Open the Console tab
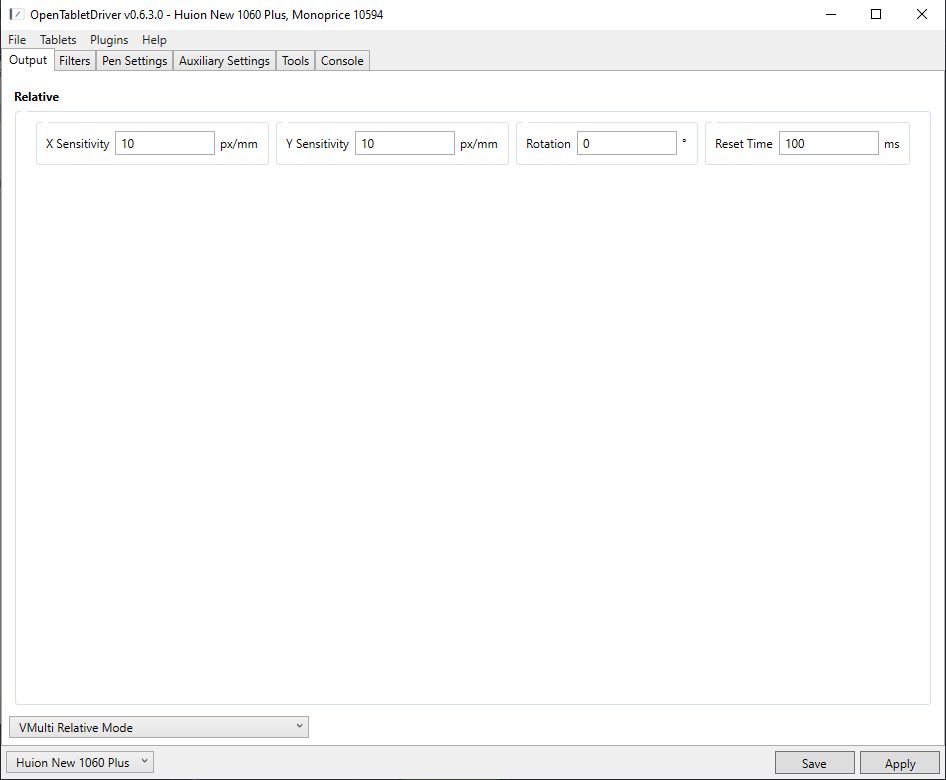Viewport: 946px width, 780px height. (x=342, y=60)
